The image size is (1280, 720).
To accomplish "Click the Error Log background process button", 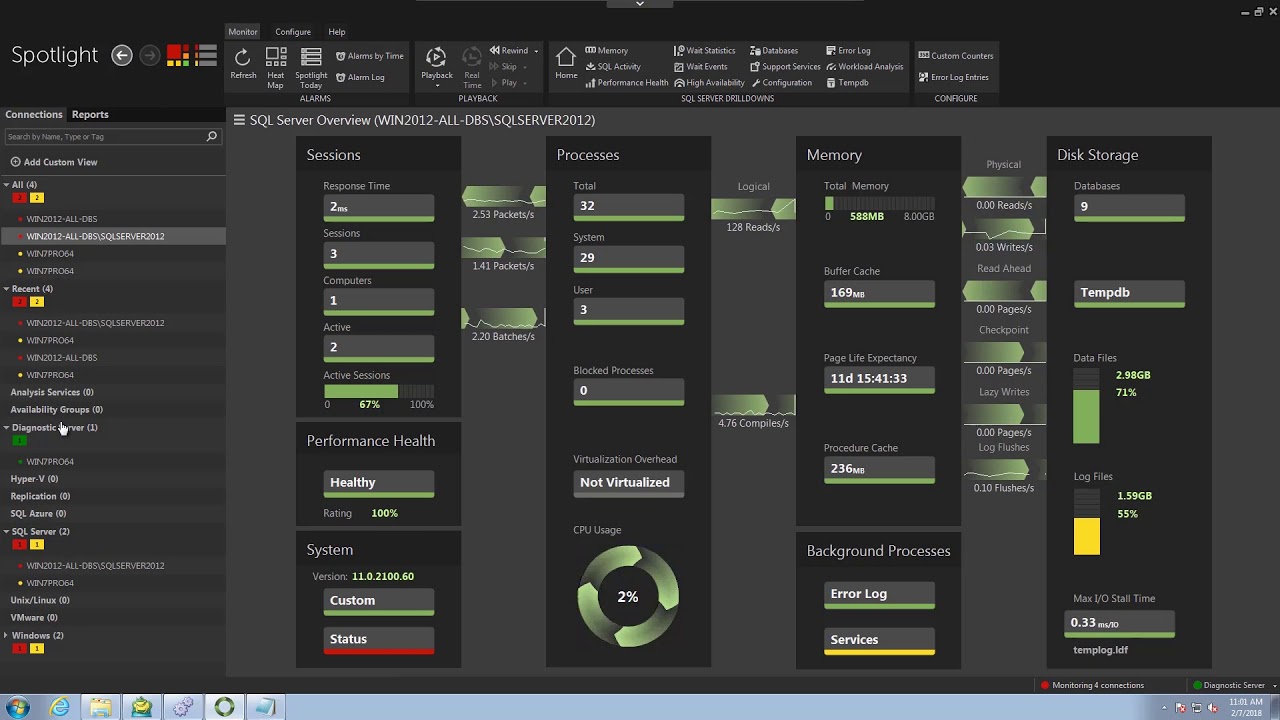I will 879,595.
